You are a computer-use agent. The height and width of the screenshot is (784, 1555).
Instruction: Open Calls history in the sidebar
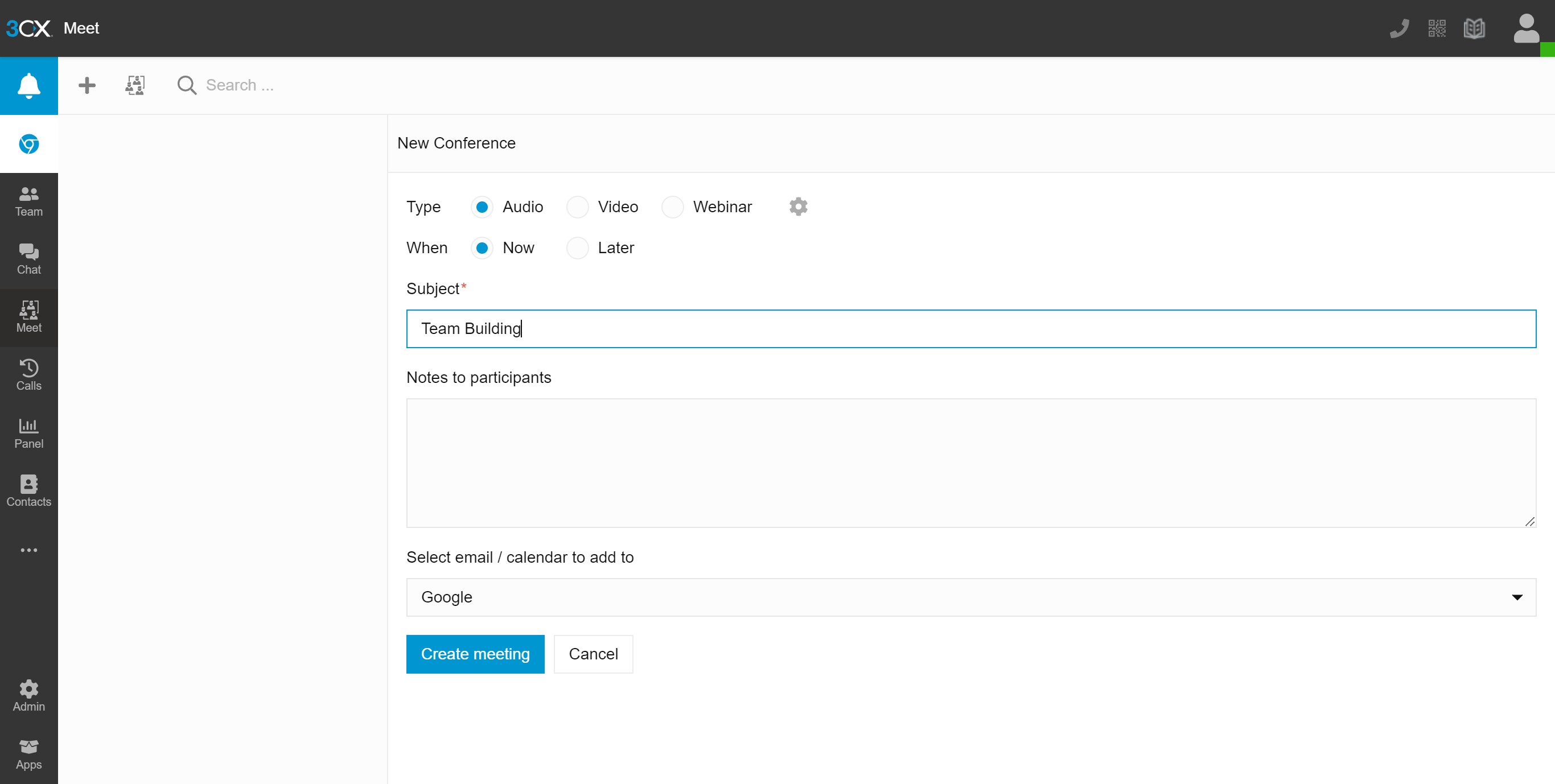29,376
